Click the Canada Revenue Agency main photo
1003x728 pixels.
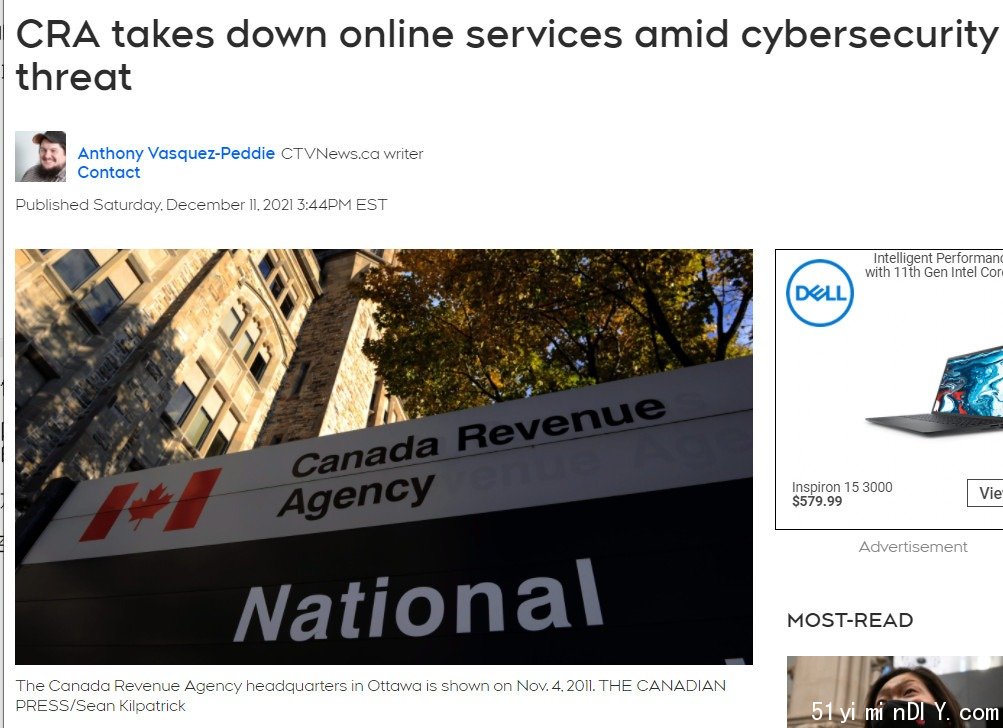coord(384,457)
